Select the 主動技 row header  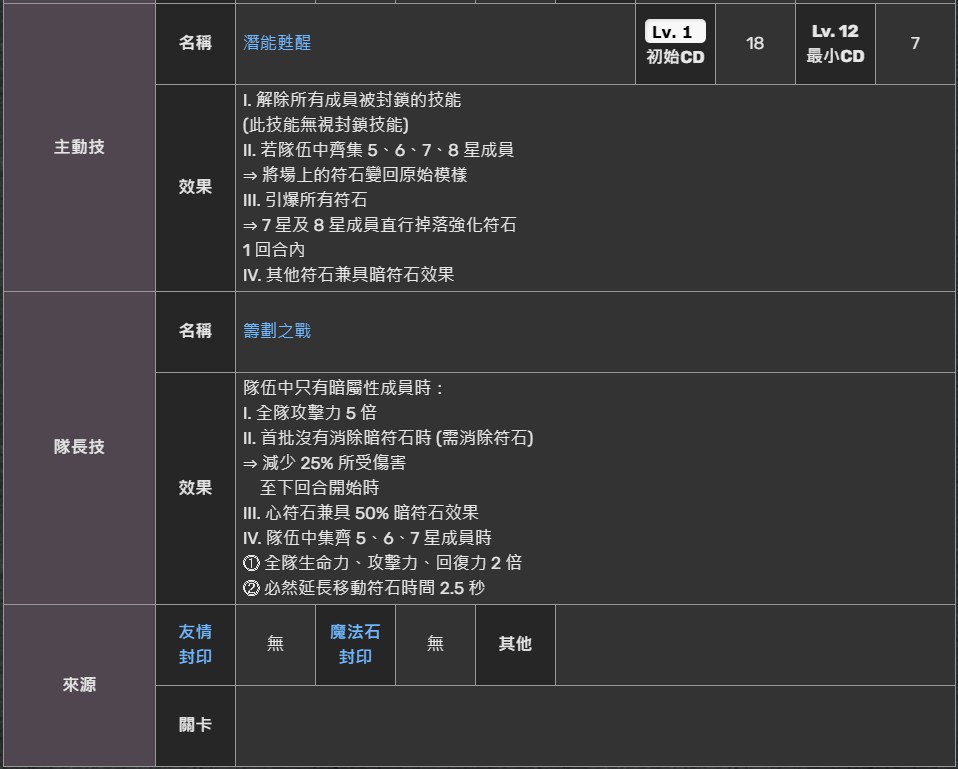[79, 147]
